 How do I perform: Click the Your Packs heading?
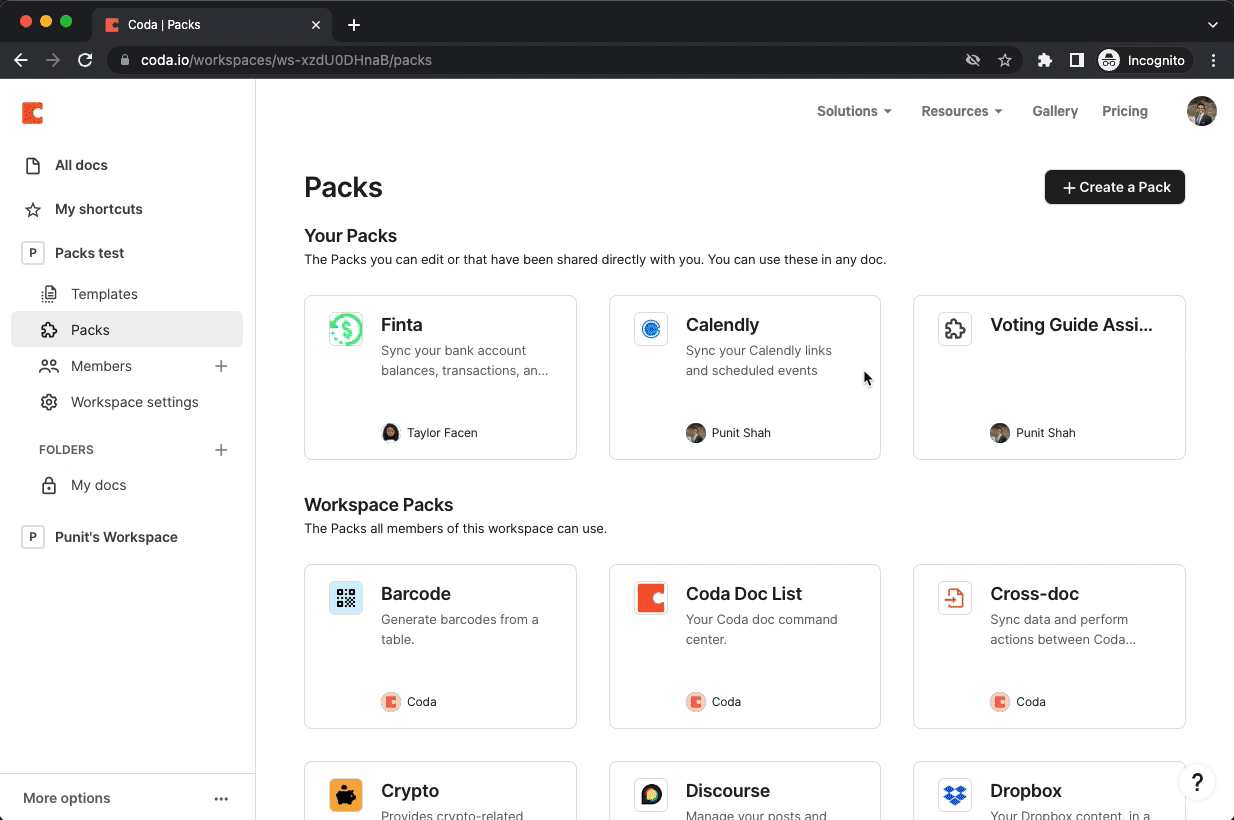pyautogui.click(x=351, y=236)
